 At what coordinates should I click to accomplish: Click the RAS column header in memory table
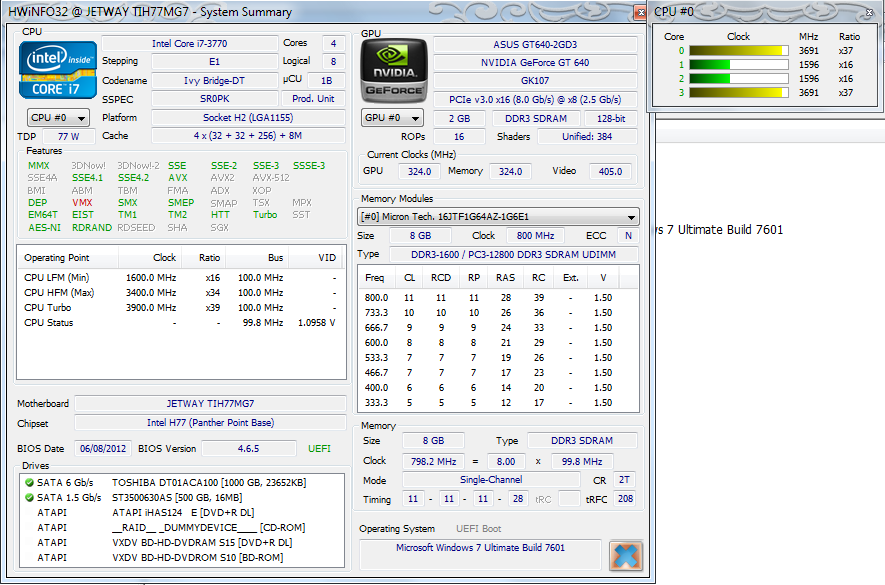[x=506, y=278]
